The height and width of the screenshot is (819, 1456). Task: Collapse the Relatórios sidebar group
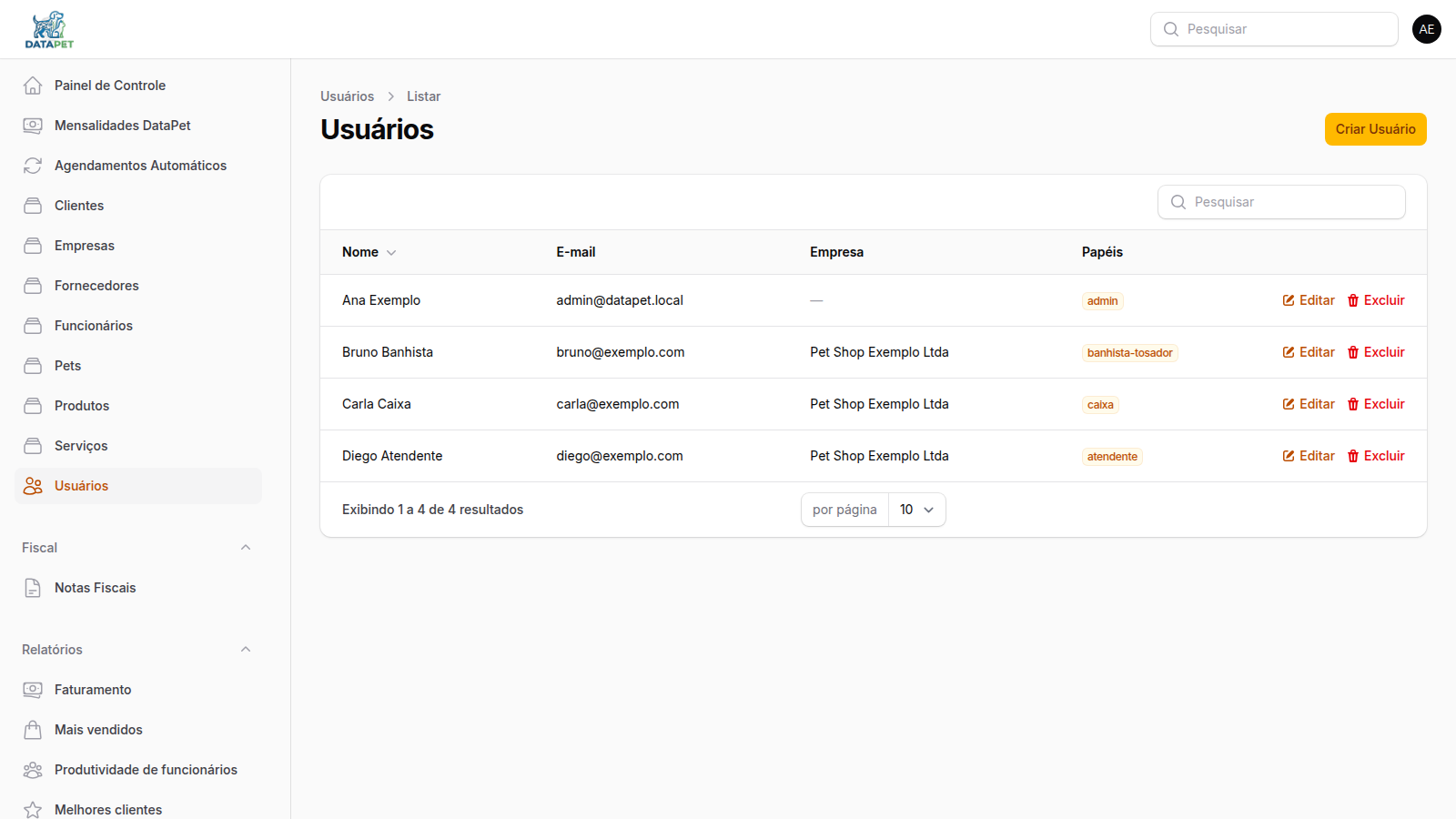point(246,650)
